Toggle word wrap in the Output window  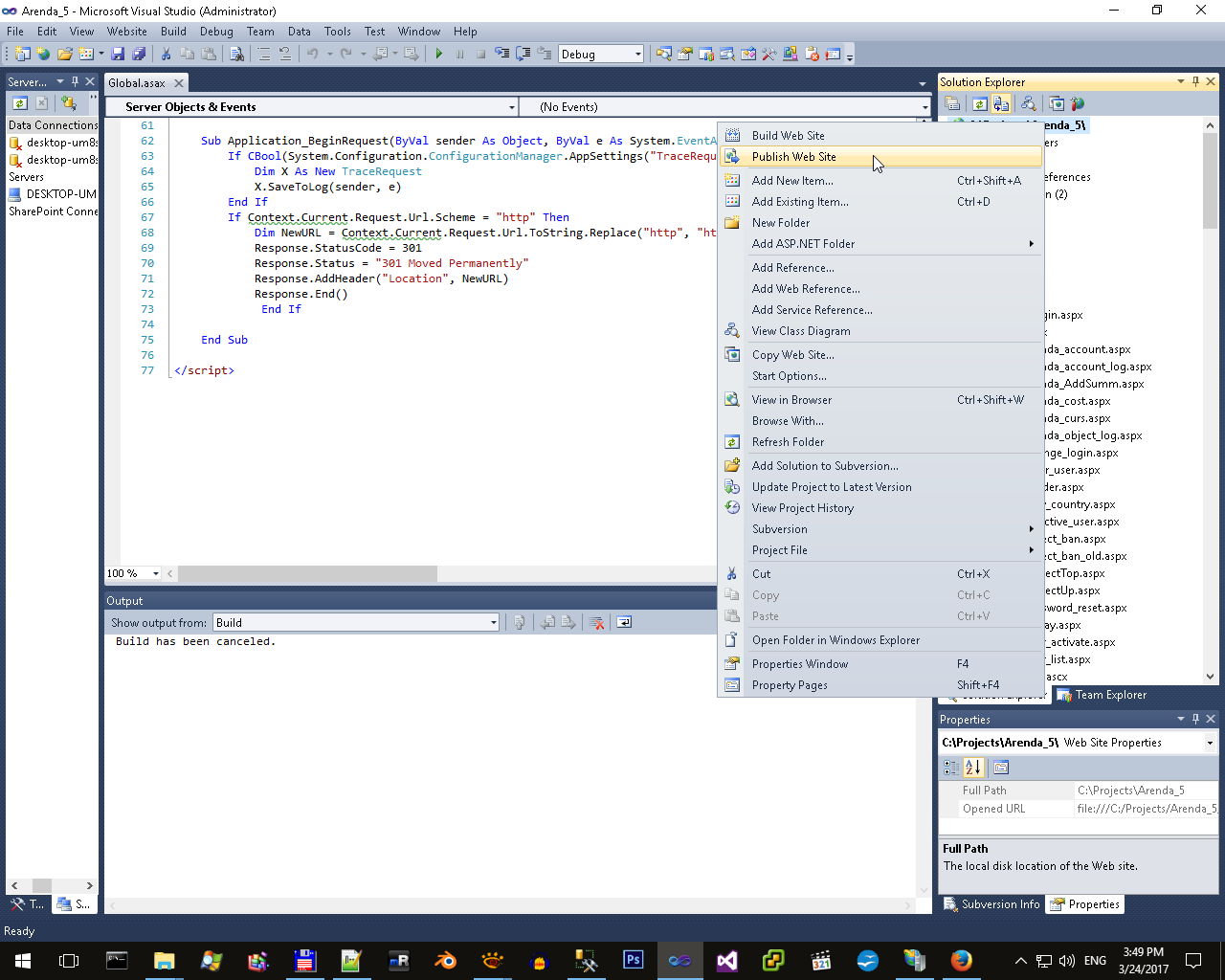click(624, 623)
